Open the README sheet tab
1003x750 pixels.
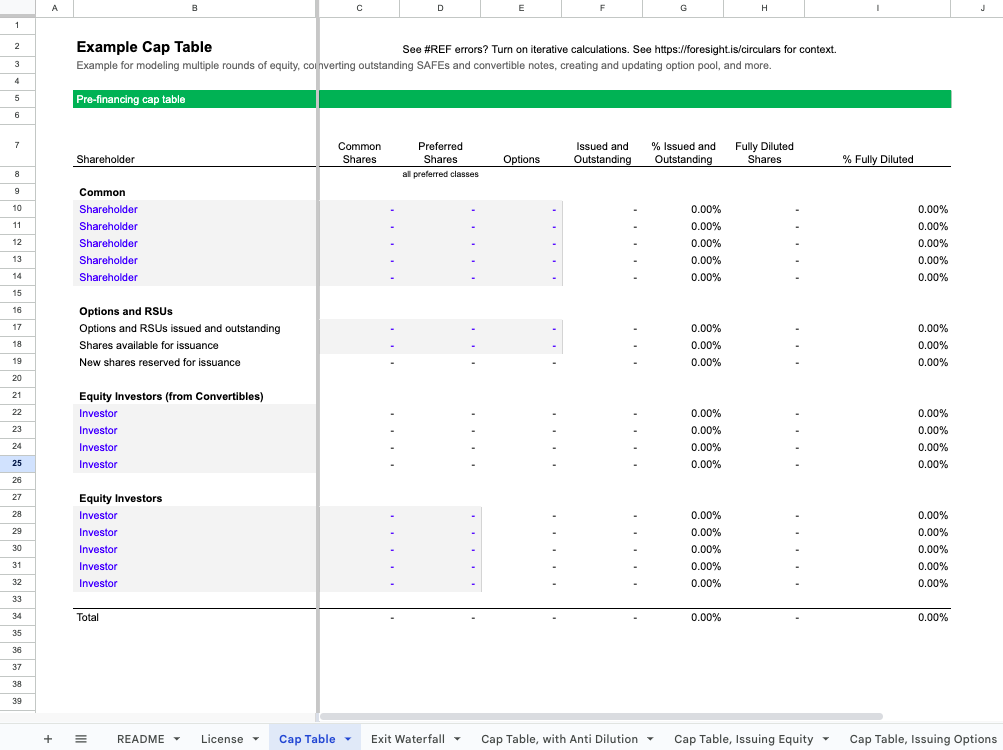point(140,739)
